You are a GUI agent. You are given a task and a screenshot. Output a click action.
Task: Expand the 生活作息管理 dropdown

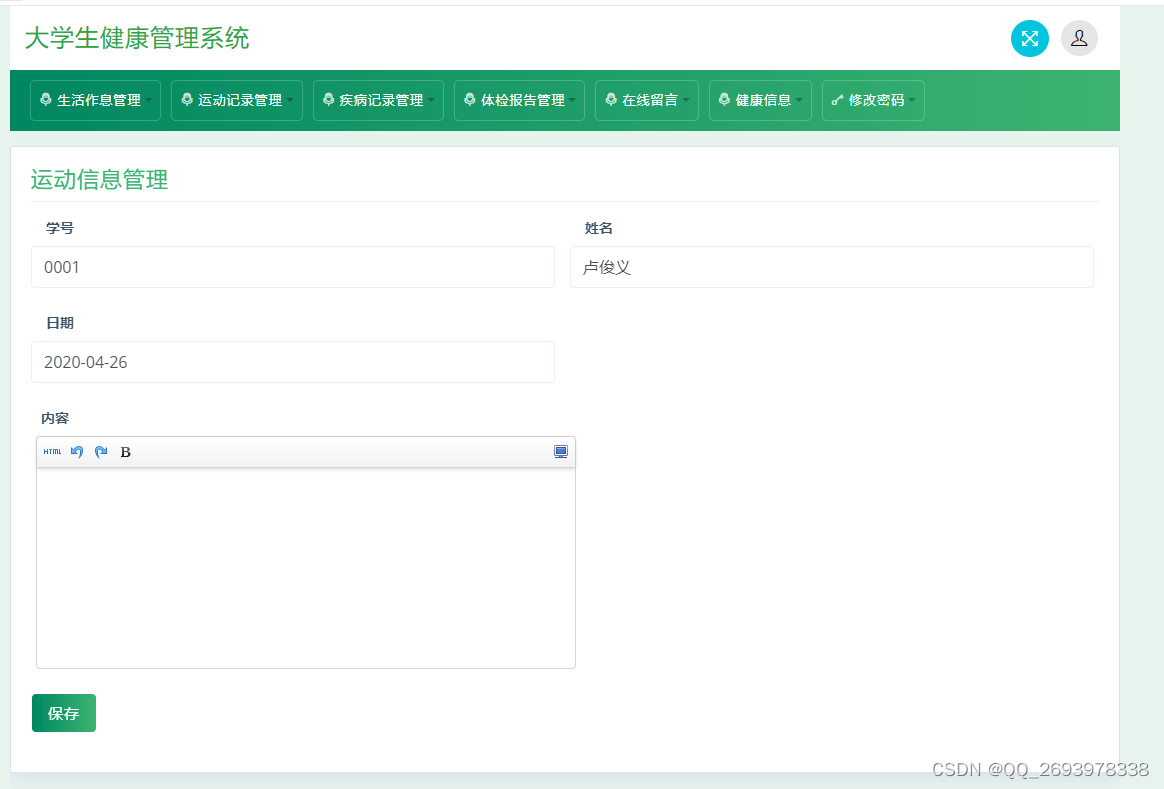point(95,100)
